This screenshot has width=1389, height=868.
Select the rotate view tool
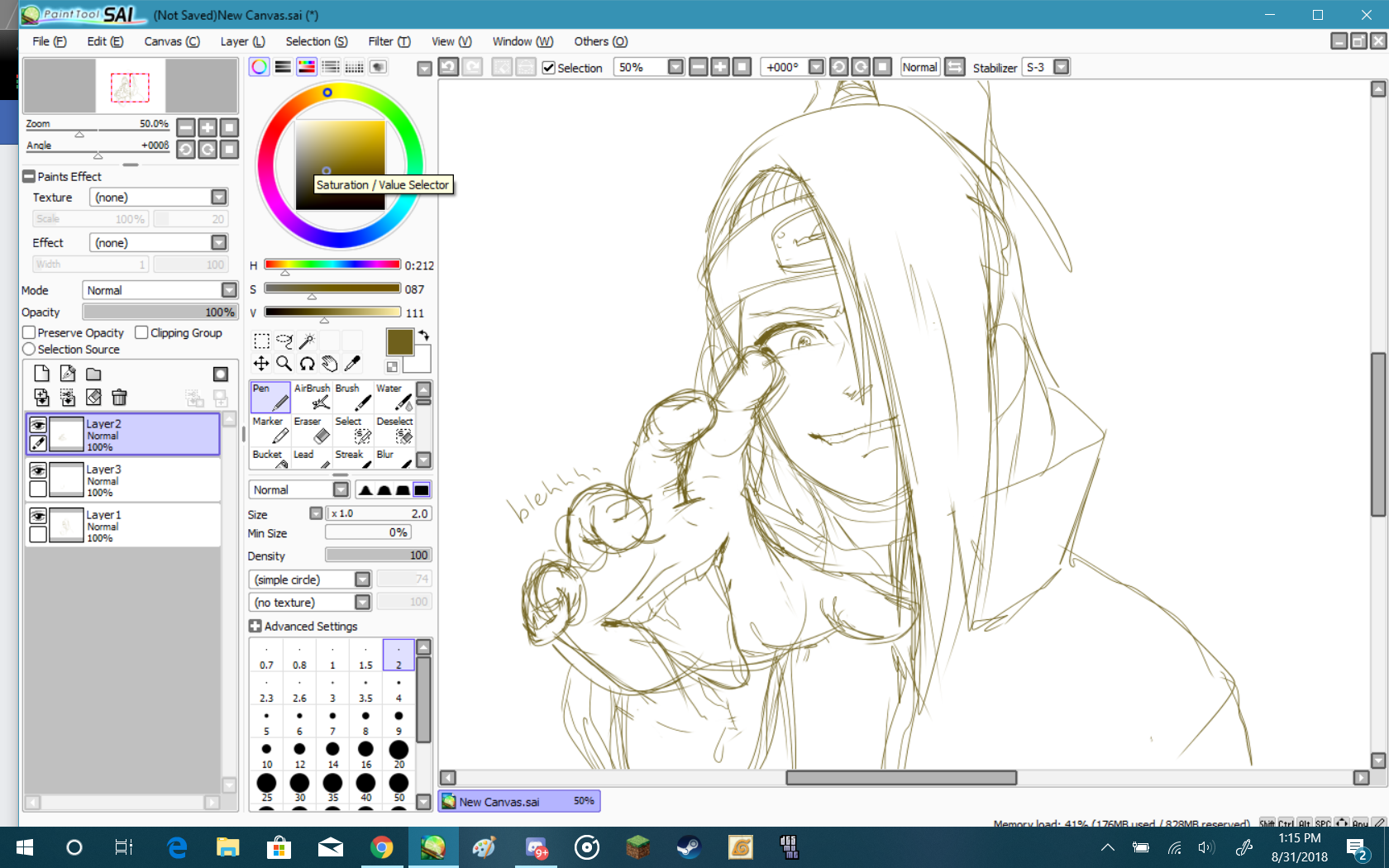[307, 363]
